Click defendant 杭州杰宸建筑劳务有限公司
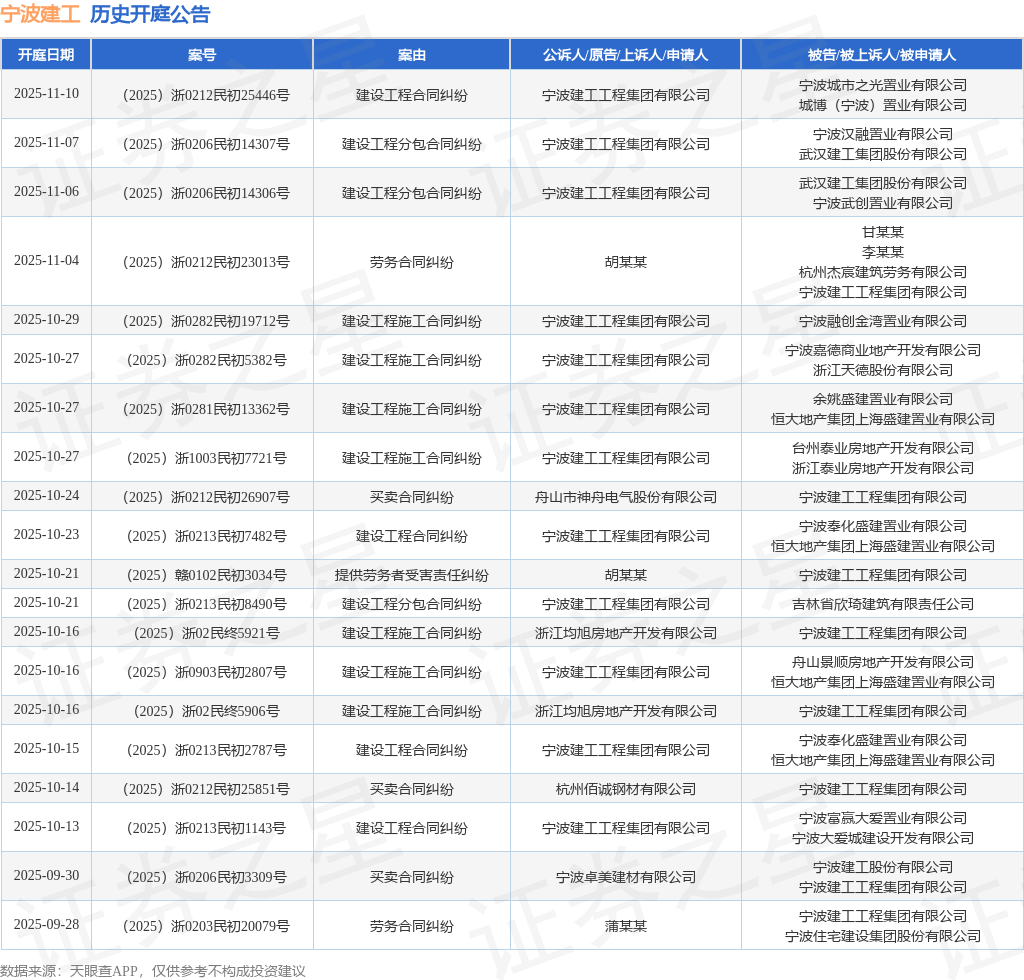Viewport: 1024px width, 980px height. 882,272
